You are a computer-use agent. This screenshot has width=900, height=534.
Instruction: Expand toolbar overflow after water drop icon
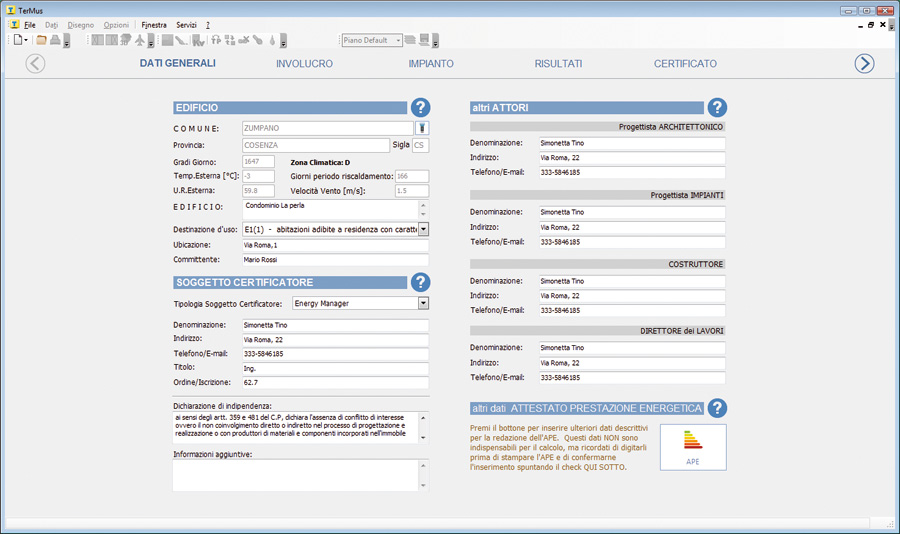point(284,41)
